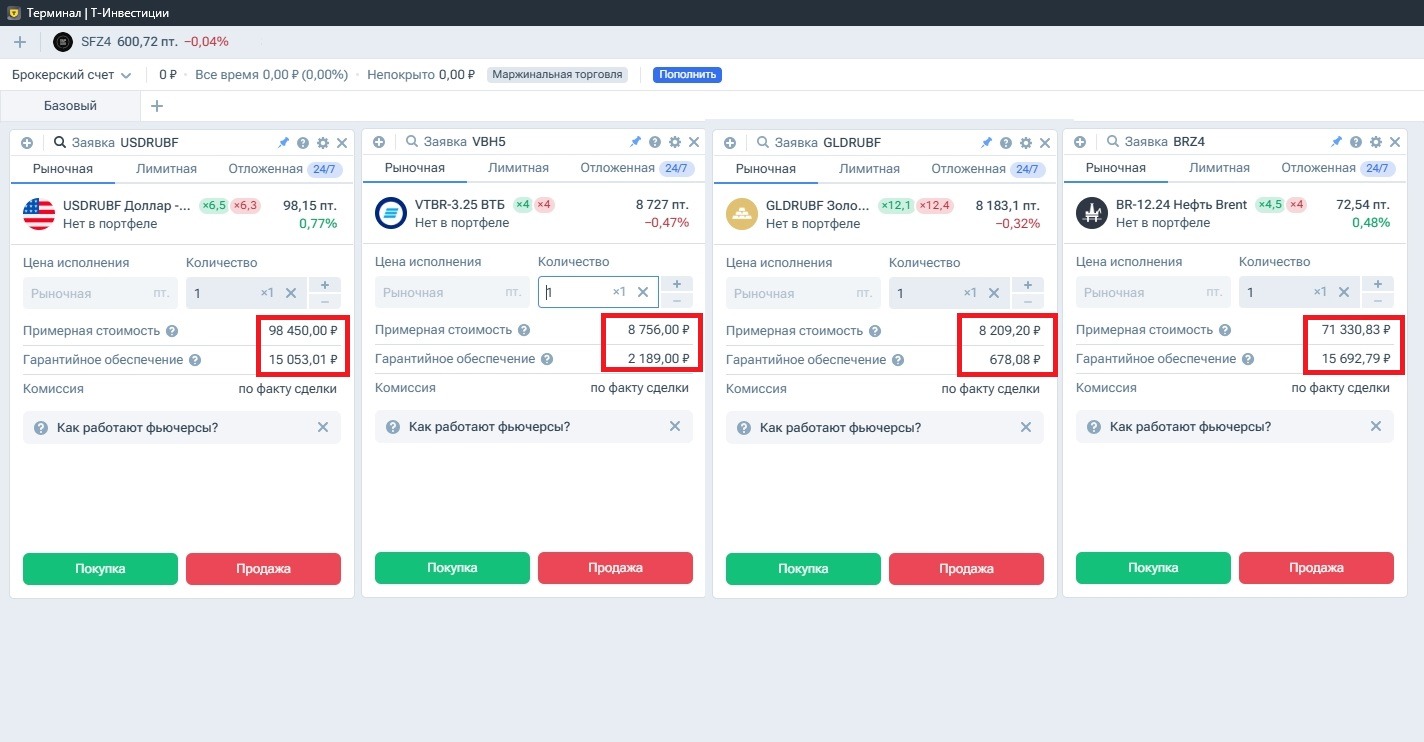
Task: Show info for Примерная стоимость in USDRUBF panel
Action: (172, 331)
